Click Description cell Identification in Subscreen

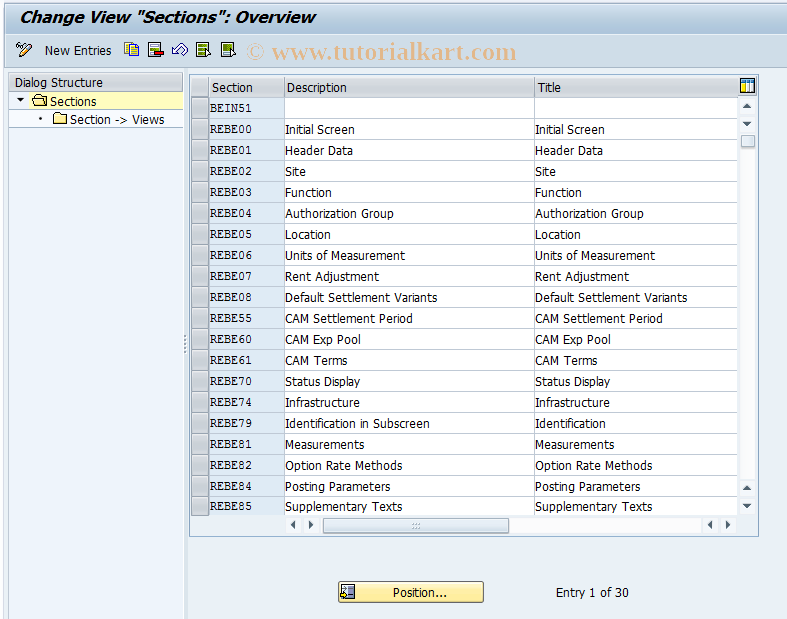[409, 425]
